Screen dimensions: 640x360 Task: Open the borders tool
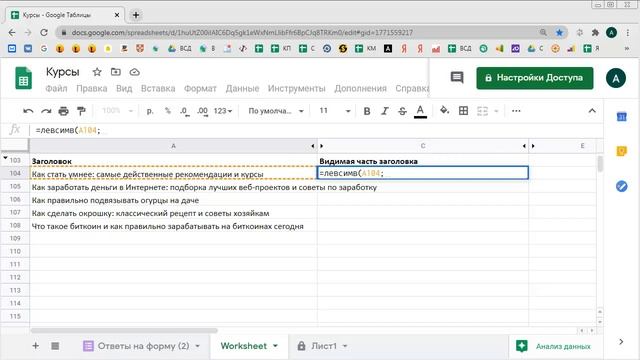[463, 111]
